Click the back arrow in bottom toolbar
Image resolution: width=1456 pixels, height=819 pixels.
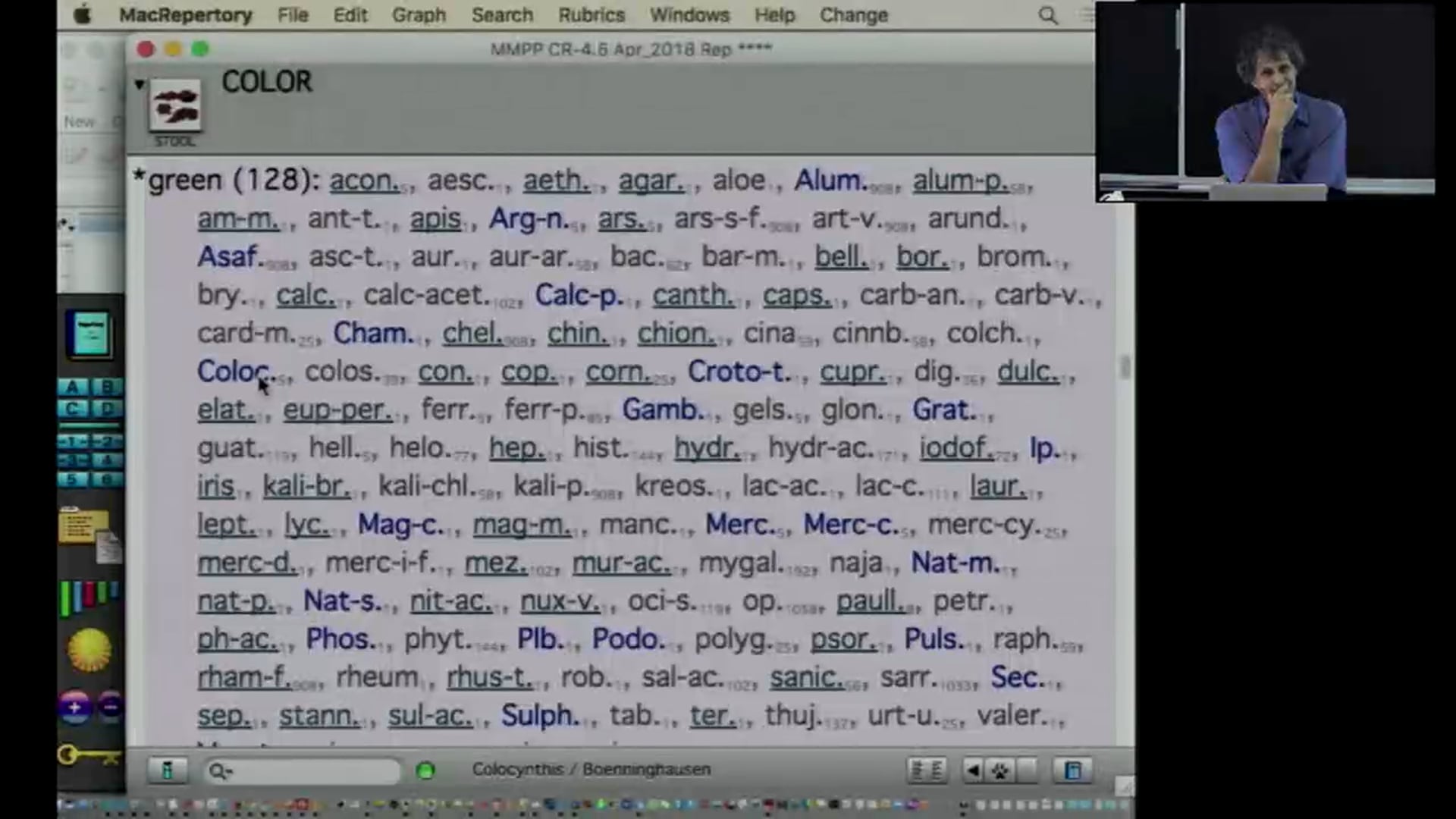[973, 771]
